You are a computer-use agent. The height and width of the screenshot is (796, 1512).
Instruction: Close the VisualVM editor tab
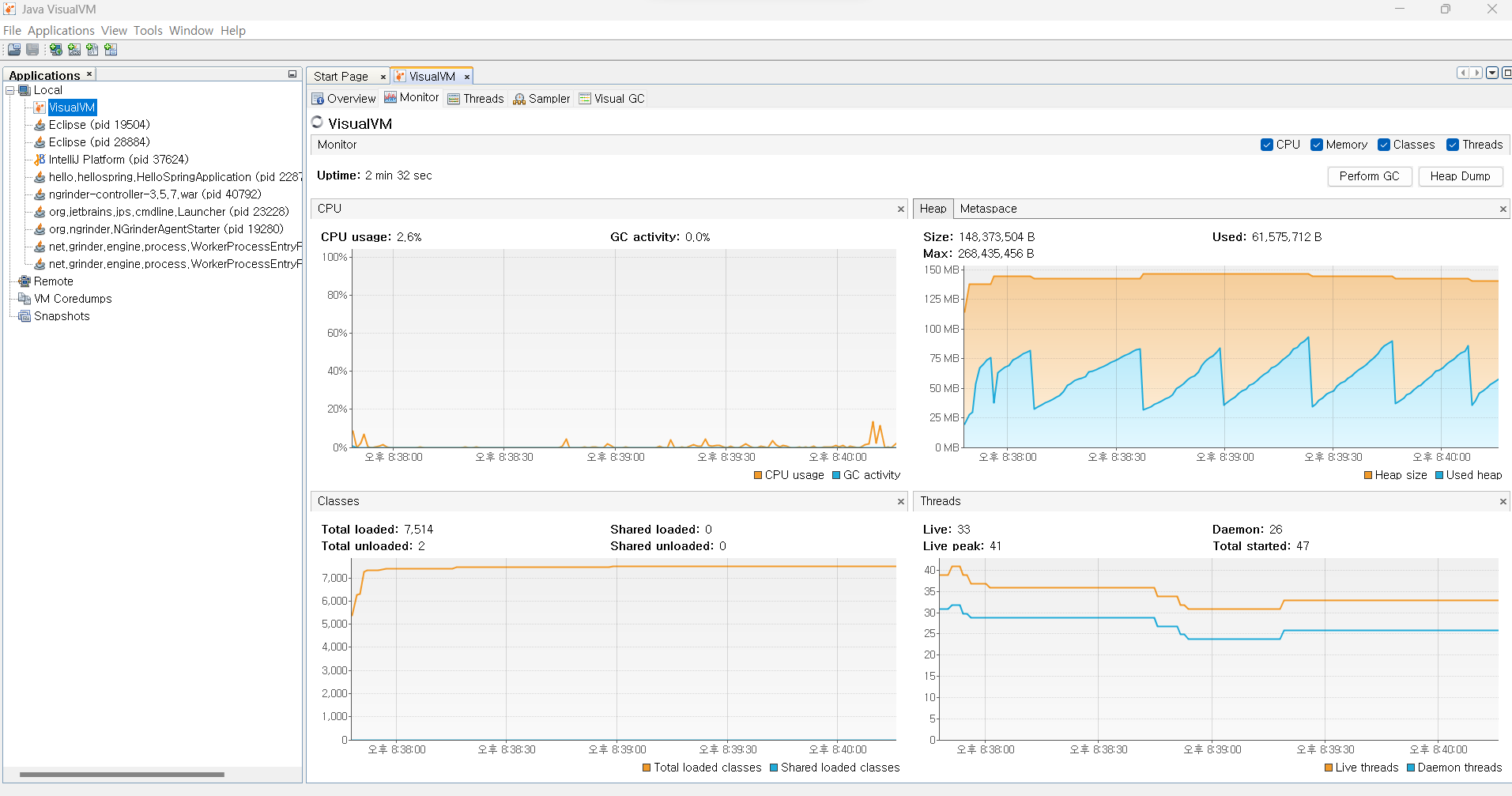(467, 77)
